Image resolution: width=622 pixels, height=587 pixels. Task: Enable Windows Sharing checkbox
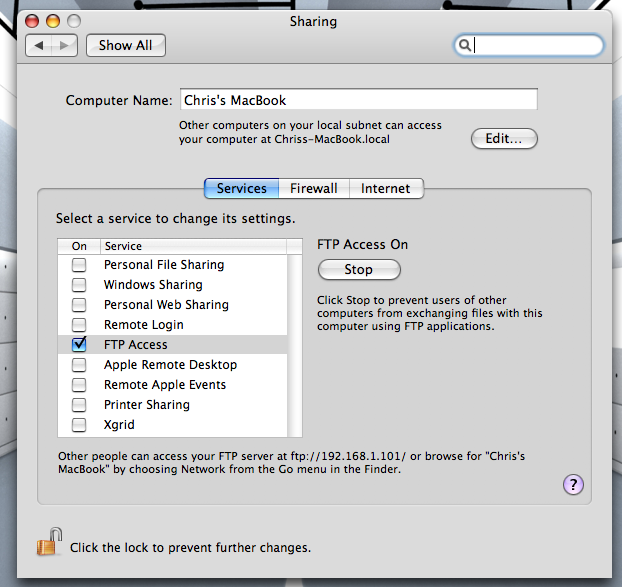[x=79, y=284]
